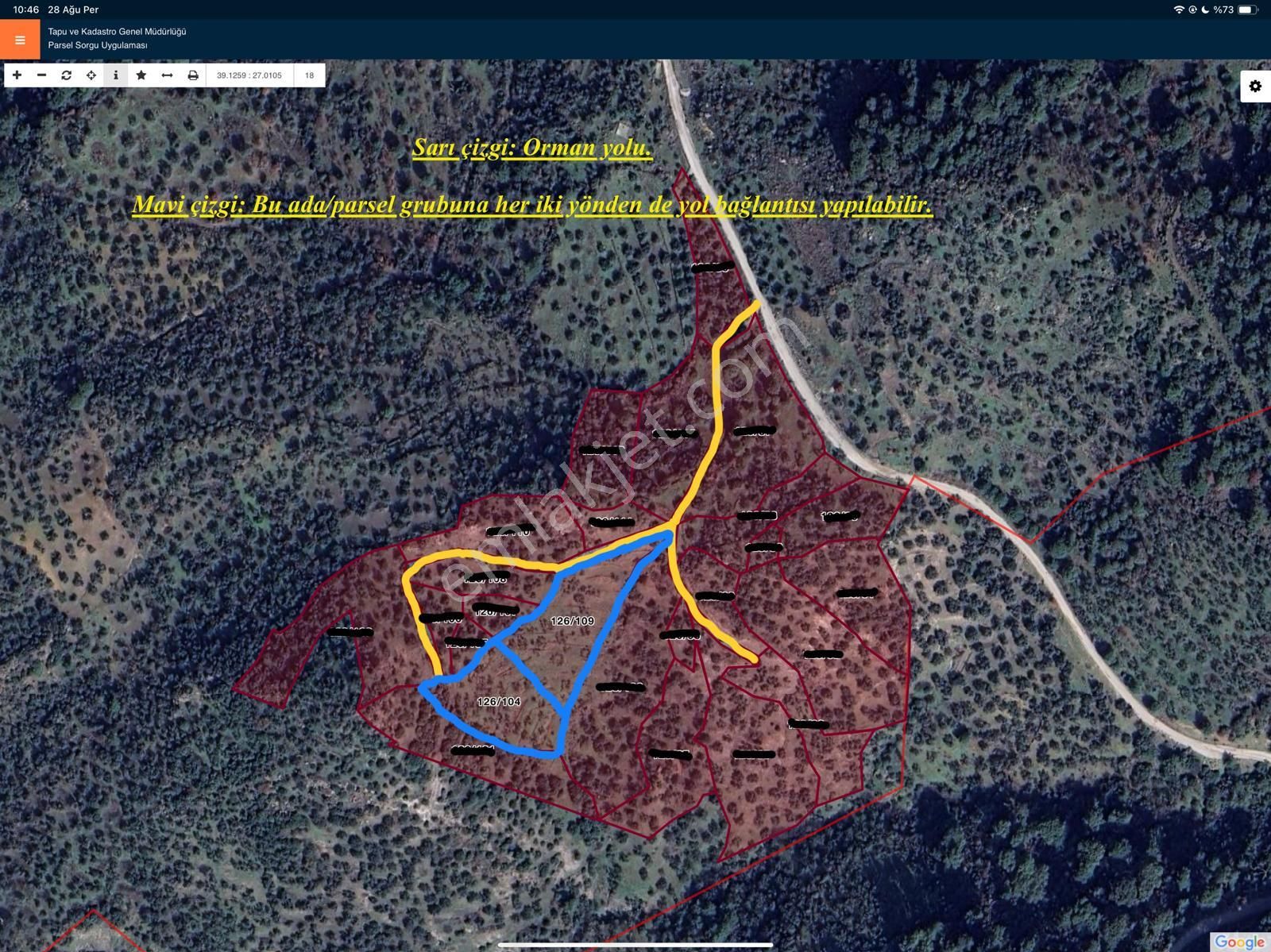
Task: Click the Tapu ve Kadastro Genel Müdürlüğü heading
Action: point(117,32)
